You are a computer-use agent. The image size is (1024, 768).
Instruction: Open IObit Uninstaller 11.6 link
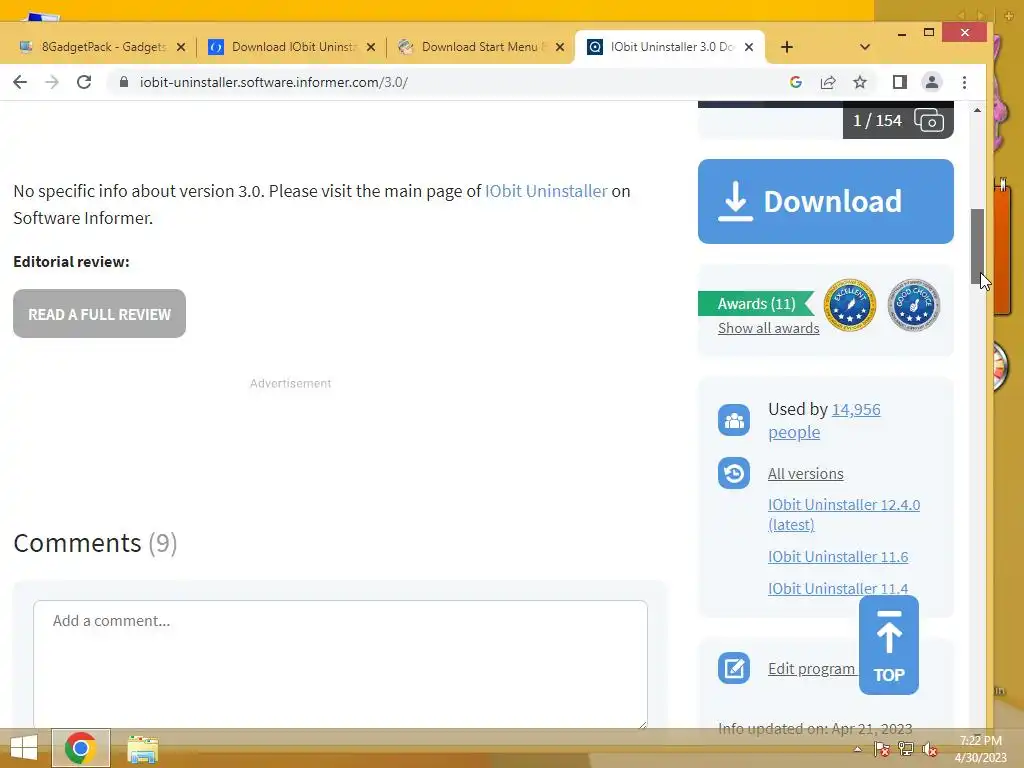pyautogui.click(x=838, y=556)
